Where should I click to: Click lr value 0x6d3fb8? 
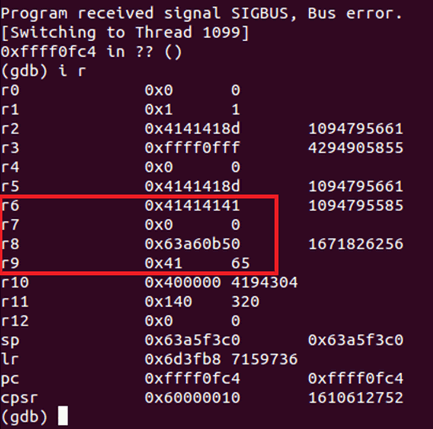pyautogui.click(x=183, y=359)
